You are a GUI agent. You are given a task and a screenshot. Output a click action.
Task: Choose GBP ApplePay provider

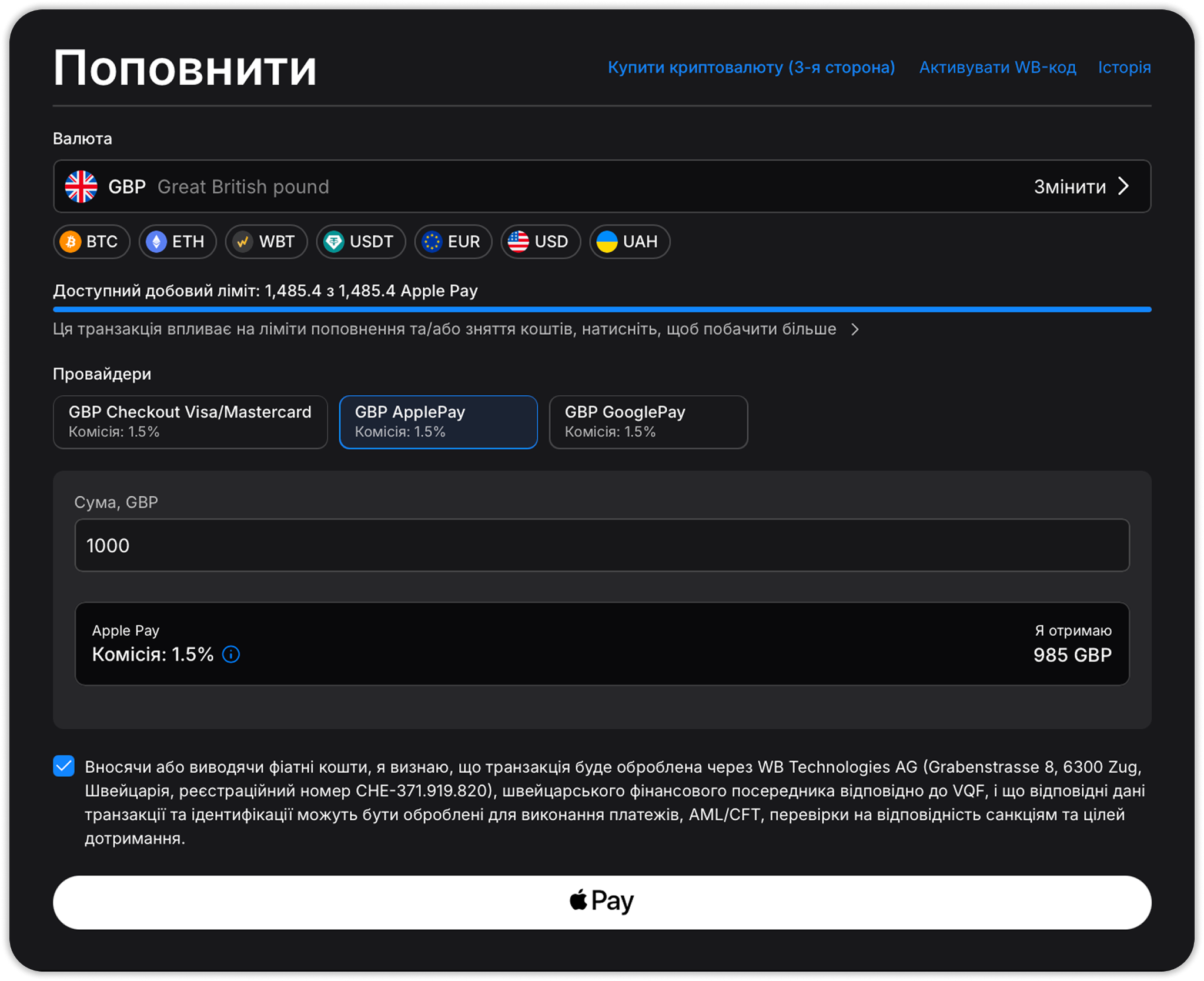(x=439, y=422)
